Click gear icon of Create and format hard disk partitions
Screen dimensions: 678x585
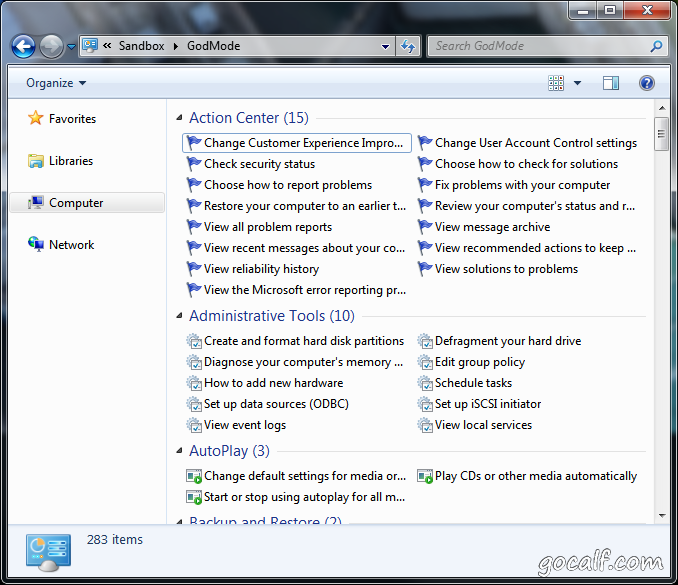point(194,341)
